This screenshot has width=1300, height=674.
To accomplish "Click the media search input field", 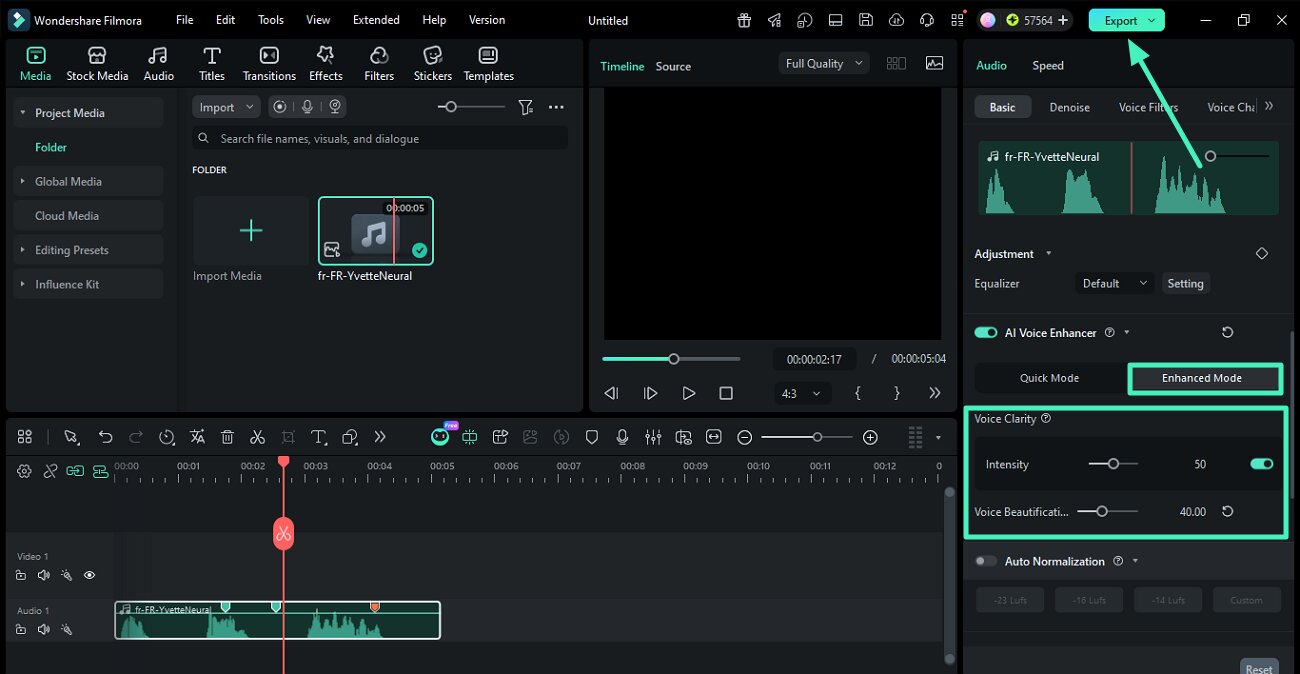I will coord(380,138).
